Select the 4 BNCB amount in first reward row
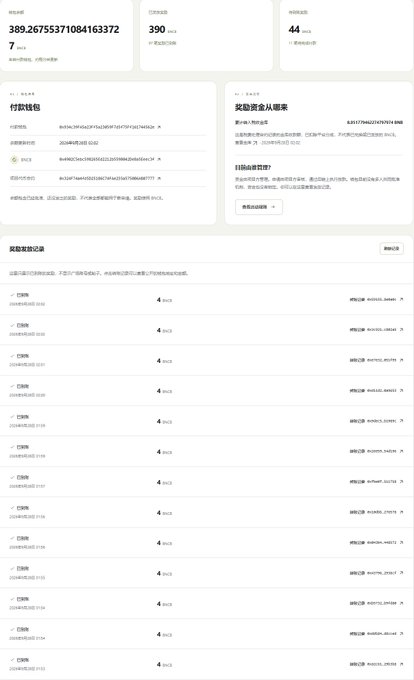The image size is (414, 680). (164, 300)
